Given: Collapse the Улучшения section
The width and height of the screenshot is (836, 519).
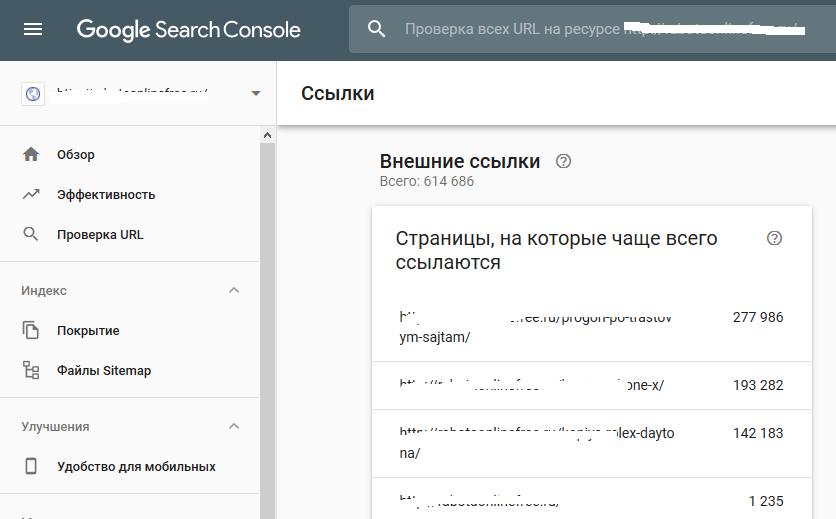Looking at the screenshot, I should 234,427.
